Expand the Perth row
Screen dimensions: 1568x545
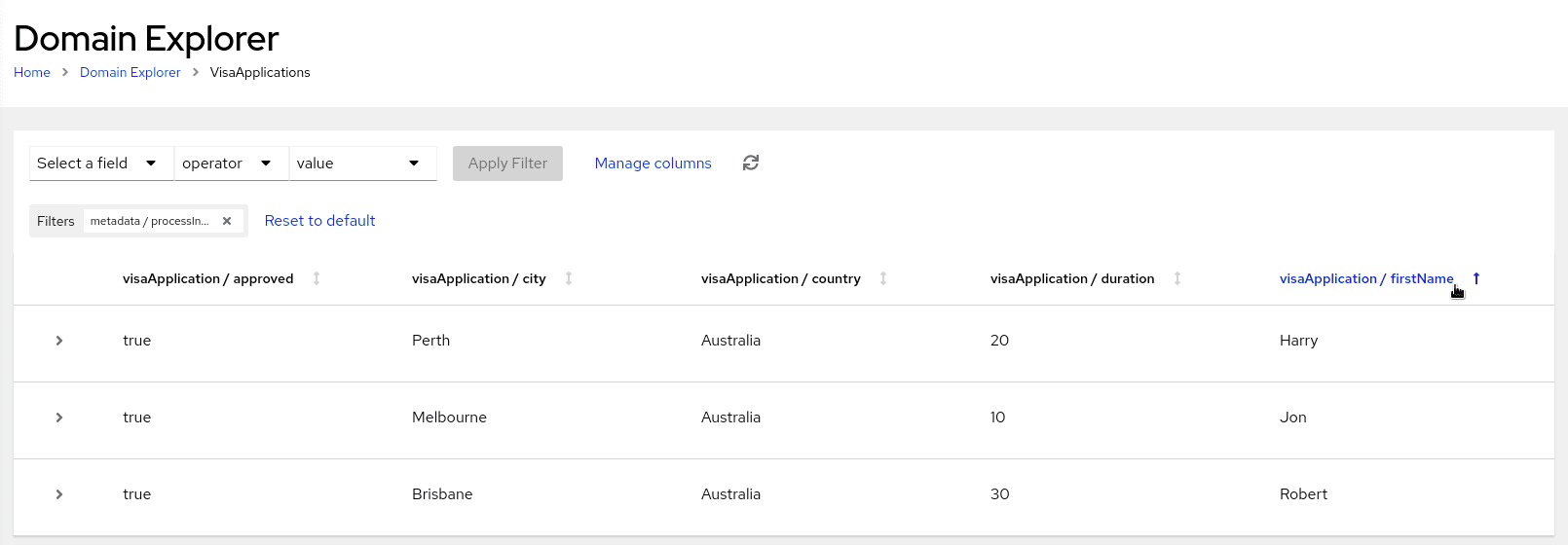59,341
